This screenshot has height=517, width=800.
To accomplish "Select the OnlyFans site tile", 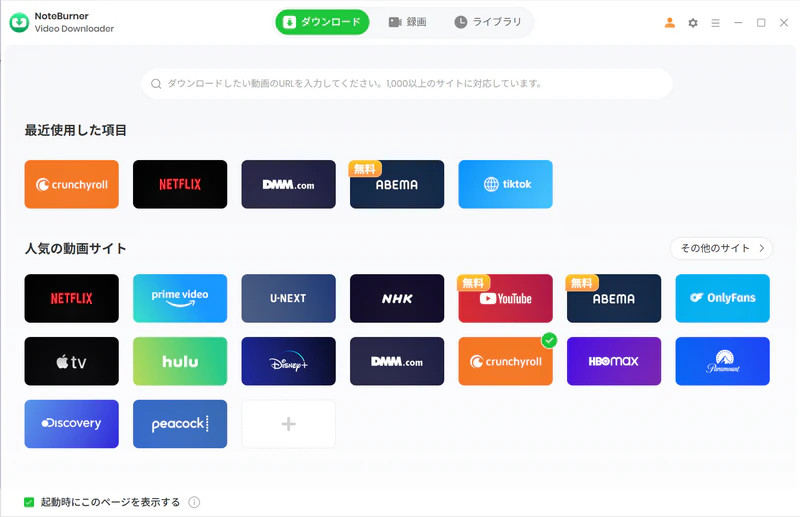I will [x=722, y=298].
